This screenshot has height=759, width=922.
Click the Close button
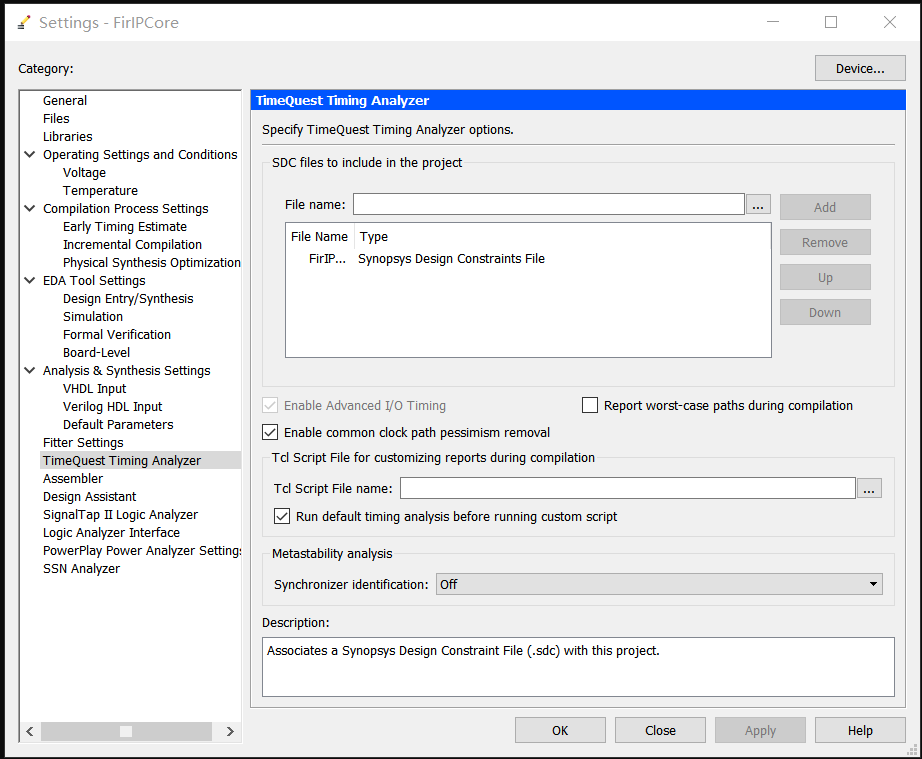[660, 730]
